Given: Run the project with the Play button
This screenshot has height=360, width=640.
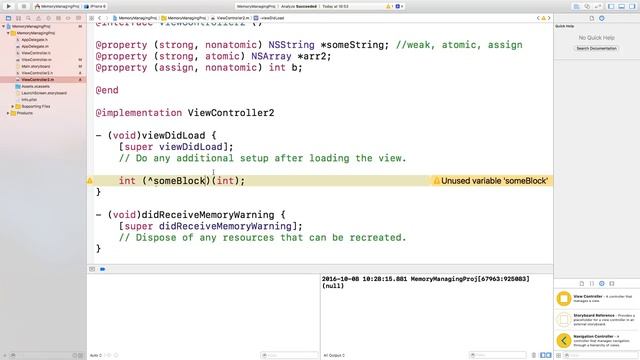Looking at the screenshot, I should point(9,6).
